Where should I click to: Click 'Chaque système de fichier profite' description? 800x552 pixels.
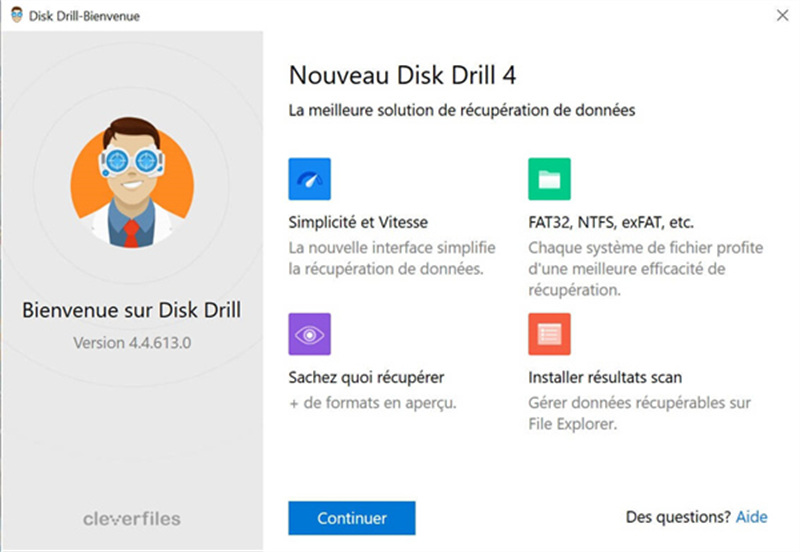click(645, 268)
